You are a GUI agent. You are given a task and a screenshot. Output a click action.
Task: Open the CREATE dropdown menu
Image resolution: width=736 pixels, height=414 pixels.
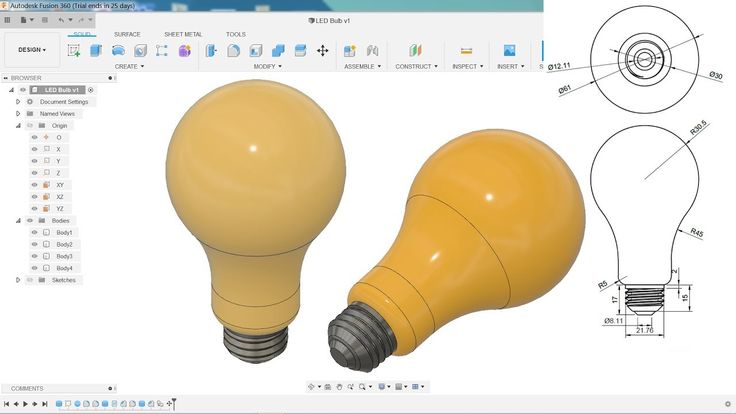click(x=130, y=67)
